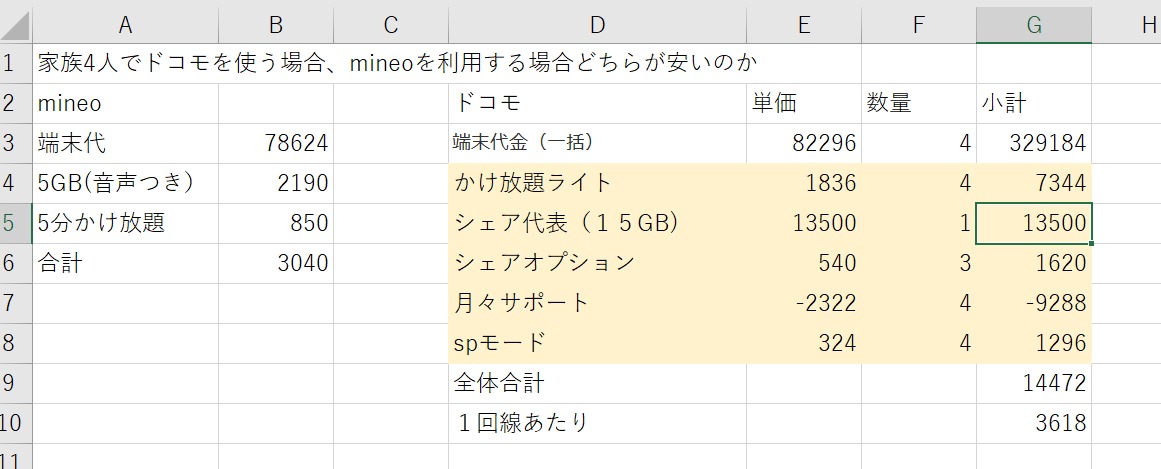The image size is (1161, 469).
Task: Select column D header
Action: click(598, 24)
